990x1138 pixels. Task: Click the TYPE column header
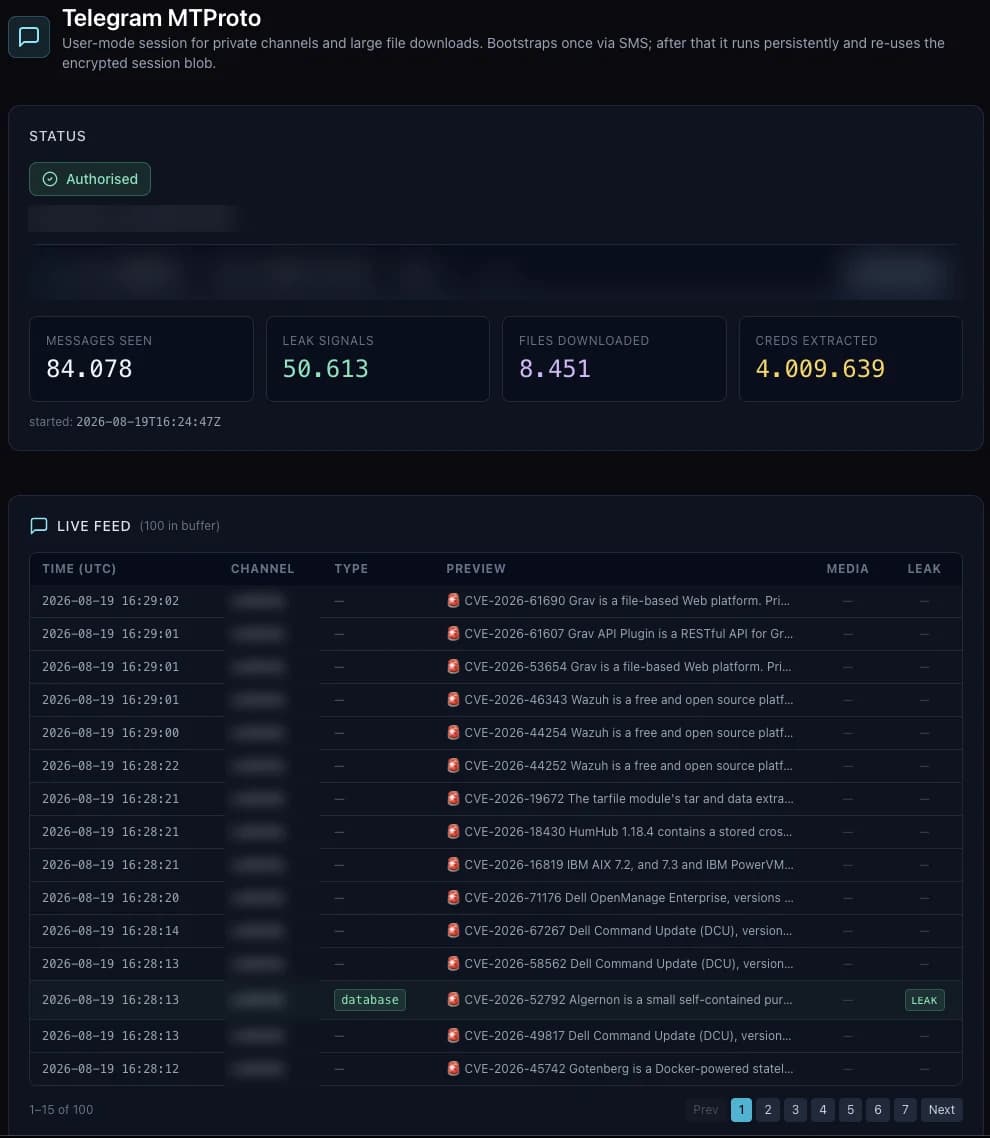pyautogui.click(x=351, y=568)
